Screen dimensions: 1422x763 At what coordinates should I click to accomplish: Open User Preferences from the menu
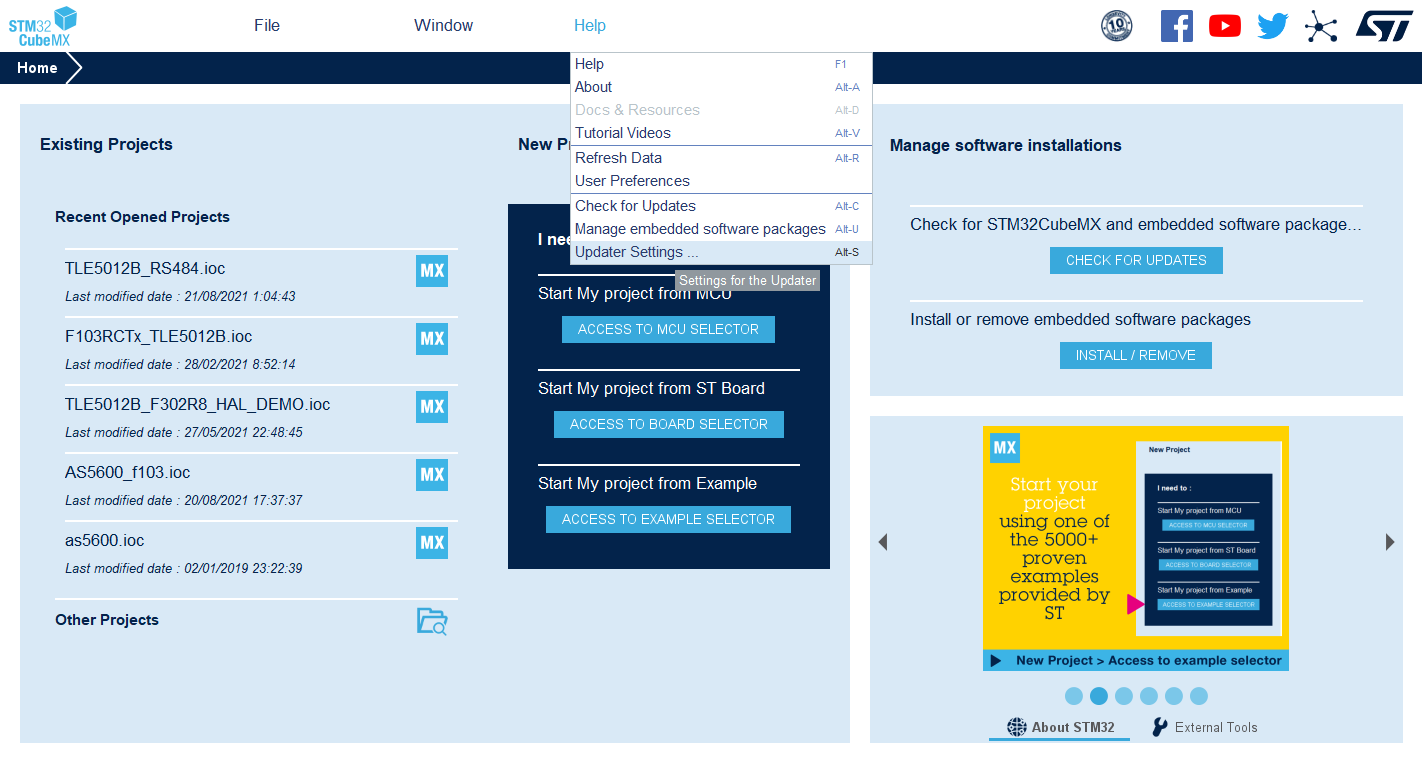pyautogui.click(x=721, y=181)
